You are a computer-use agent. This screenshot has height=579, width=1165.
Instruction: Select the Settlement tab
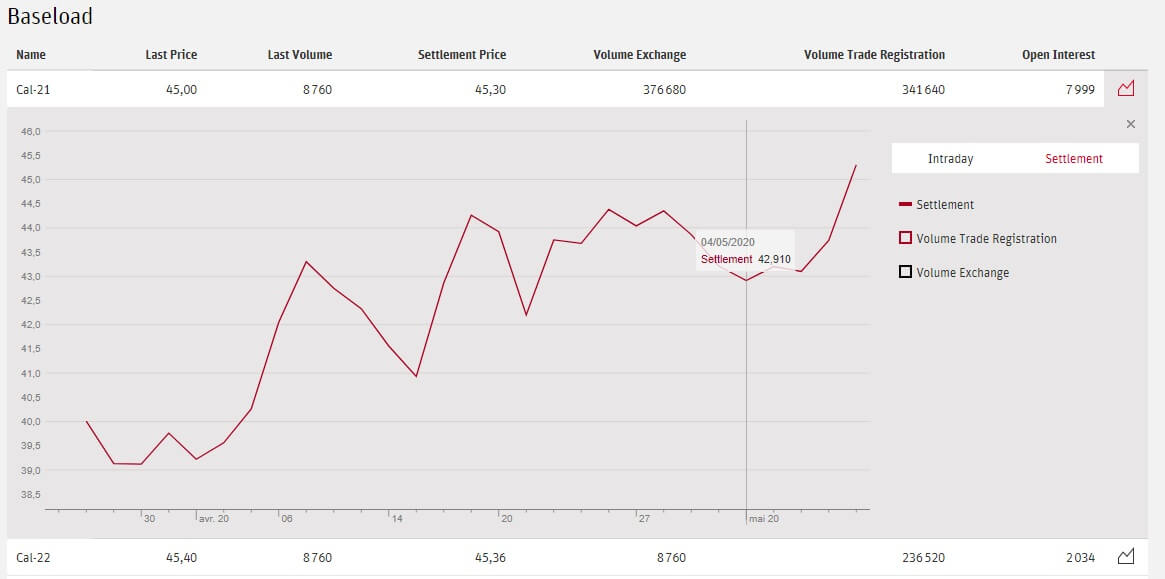1073,158
